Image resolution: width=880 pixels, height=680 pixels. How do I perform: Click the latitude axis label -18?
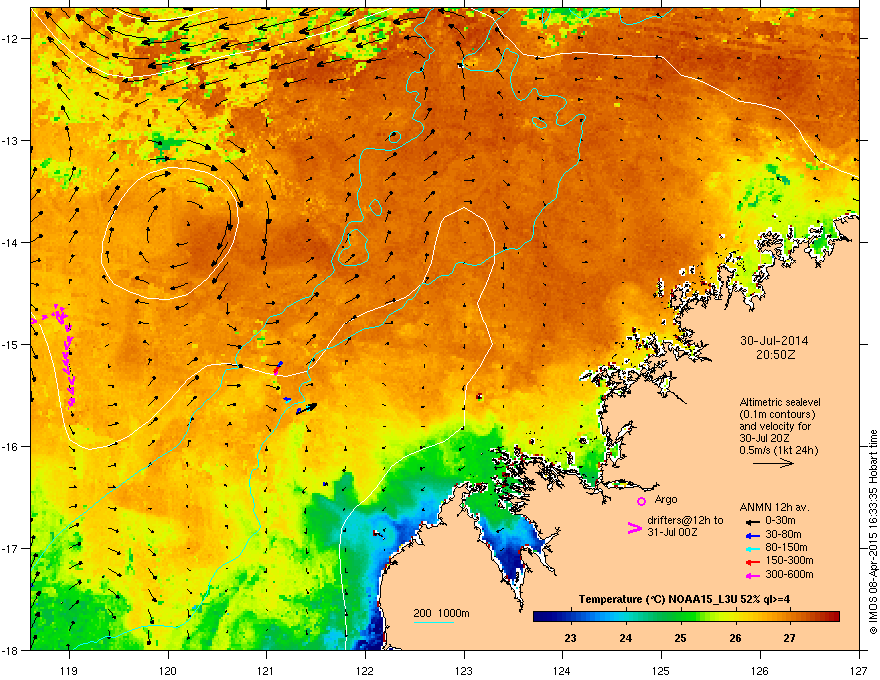(x=11, y=650)
